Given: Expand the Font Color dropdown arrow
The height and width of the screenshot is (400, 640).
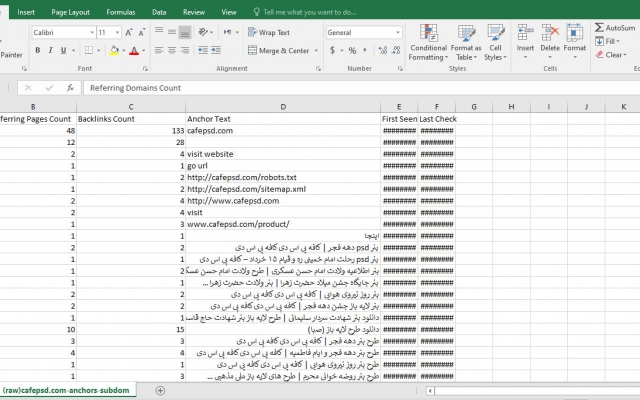Looking at the screenshot, I should (143, 50).
